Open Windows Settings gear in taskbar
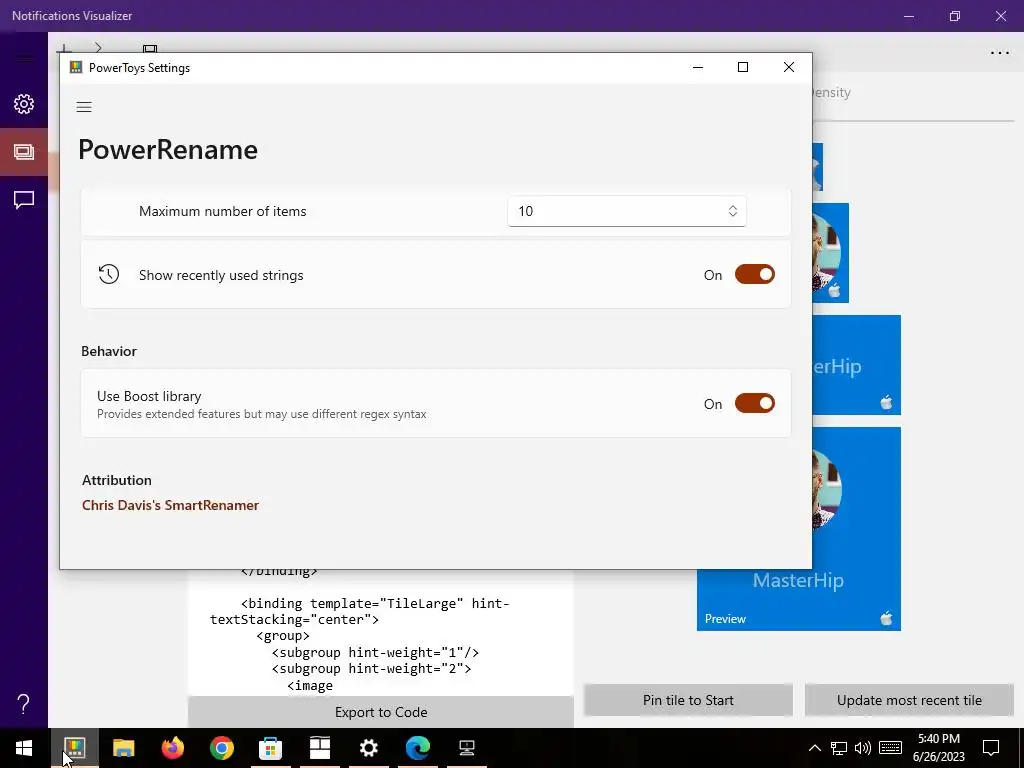The width and height of the screenshot is (1024, 768). pyautogui.click(x=368, y=748)
